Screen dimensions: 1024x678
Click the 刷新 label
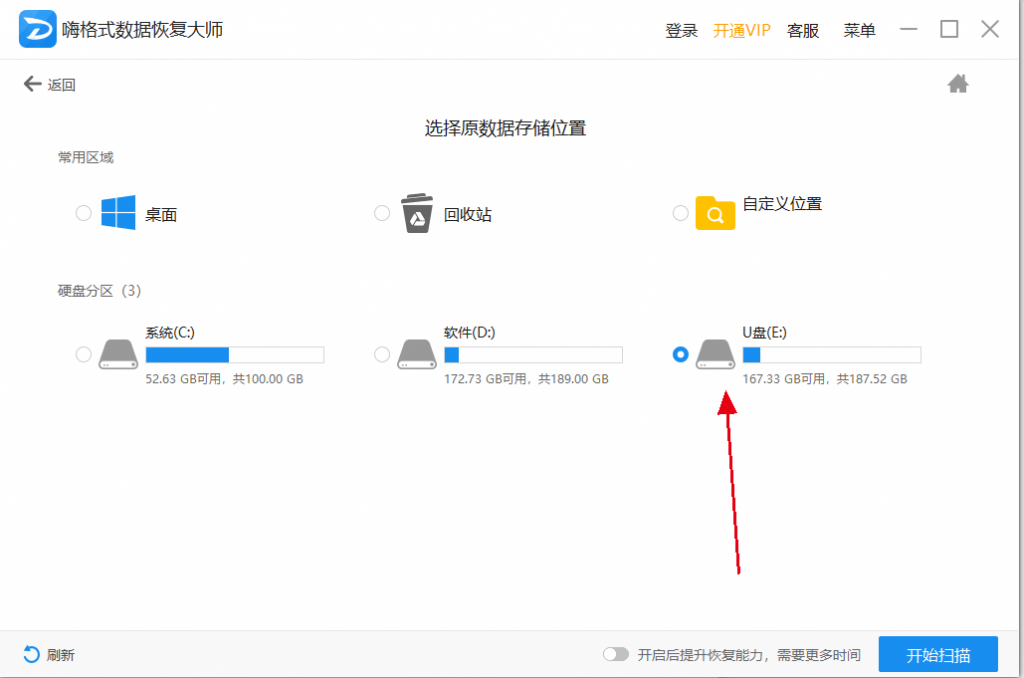61,654
